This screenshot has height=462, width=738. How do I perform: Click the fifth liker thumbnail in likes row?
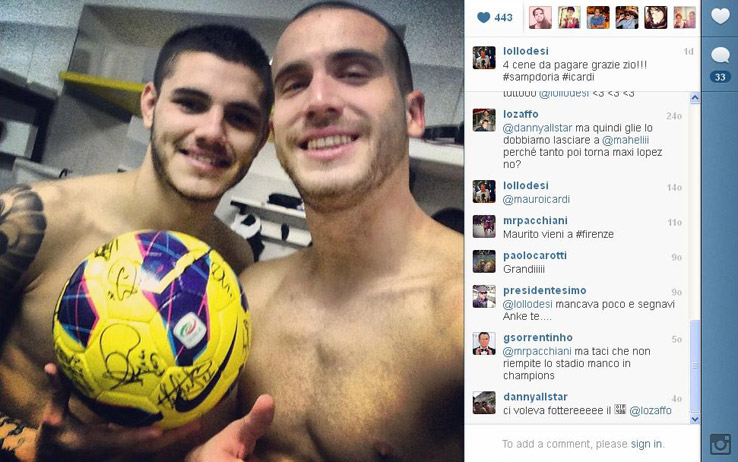pos(656,17)
